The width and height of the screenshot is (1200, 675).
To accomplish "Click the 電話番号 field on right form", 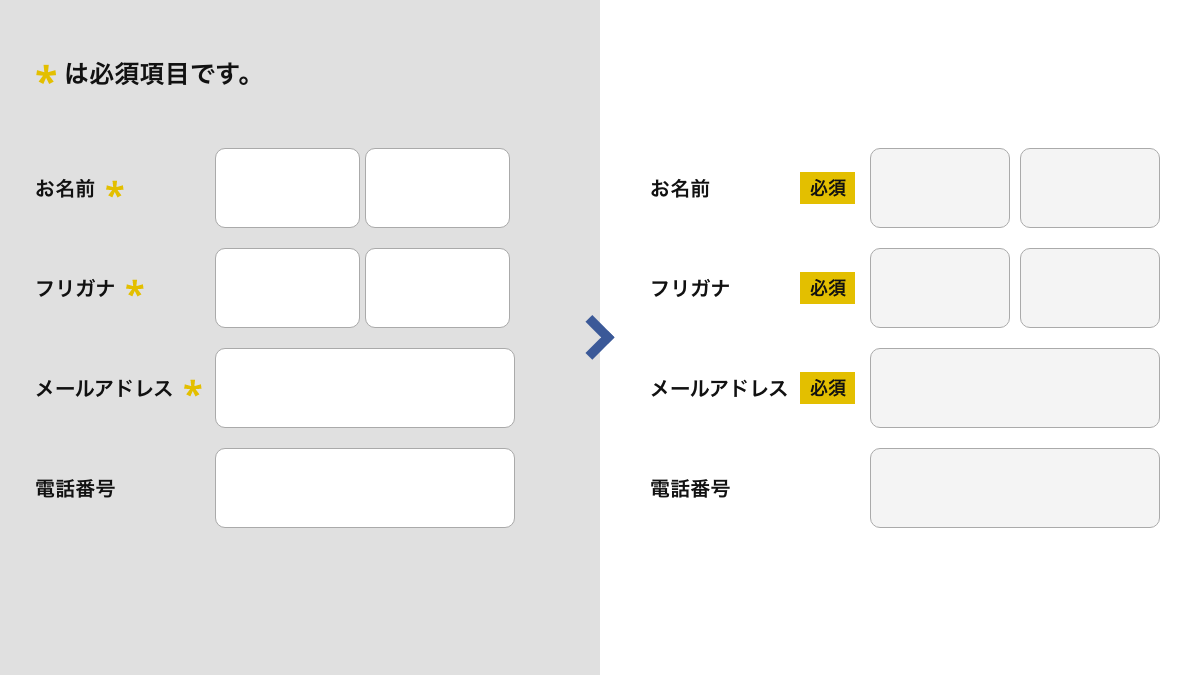I will (1014, 488).
